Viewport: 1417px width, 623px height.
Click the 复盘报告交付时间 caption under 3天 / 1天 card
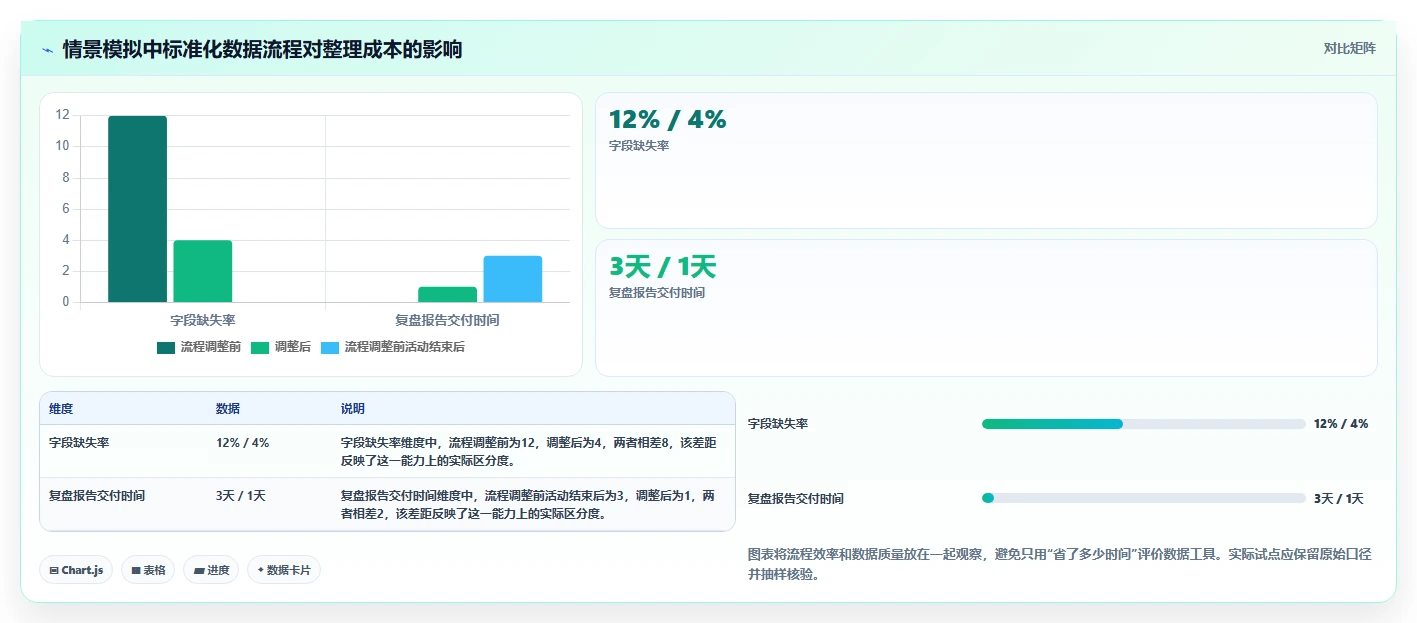click(x=657, y=293)
